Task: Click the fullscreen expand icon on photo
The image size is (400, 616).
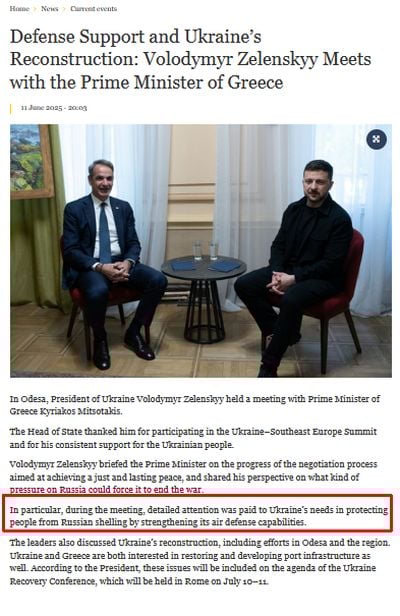Action: click(376, 139)
